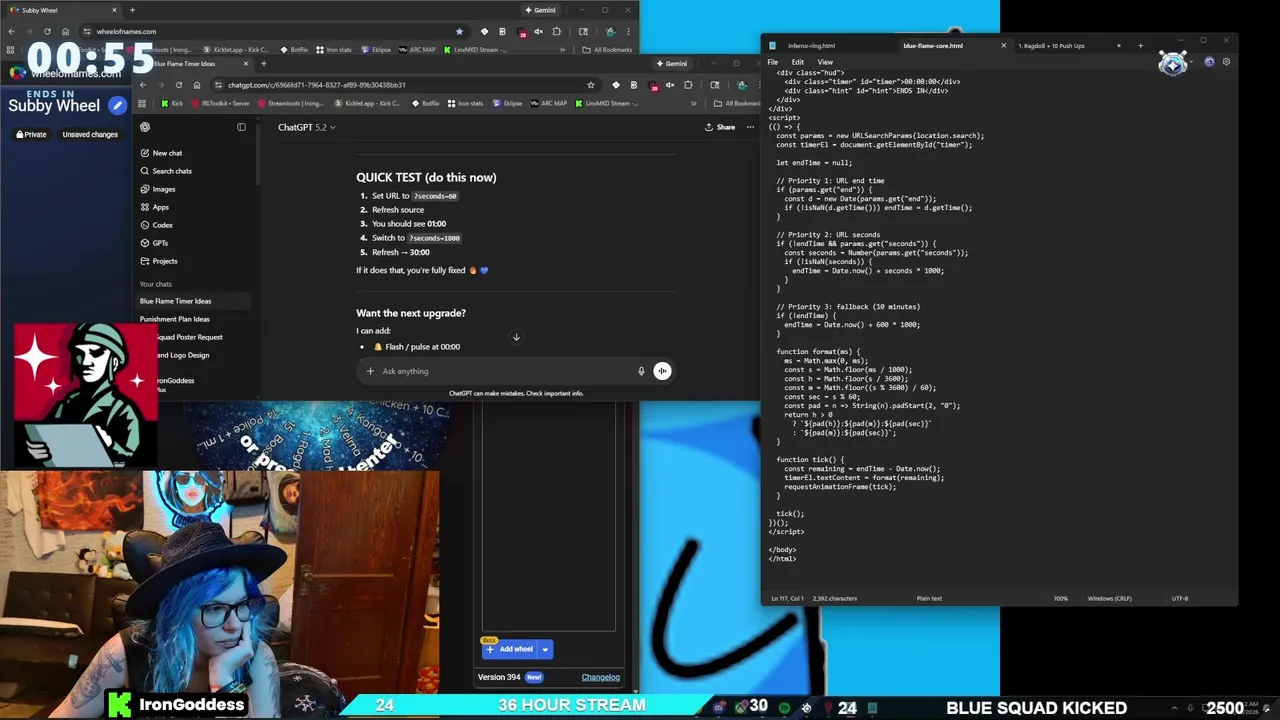Open ChatGPT conversation three-dot options menu
1280x720 pixels.
click(750, 127)
